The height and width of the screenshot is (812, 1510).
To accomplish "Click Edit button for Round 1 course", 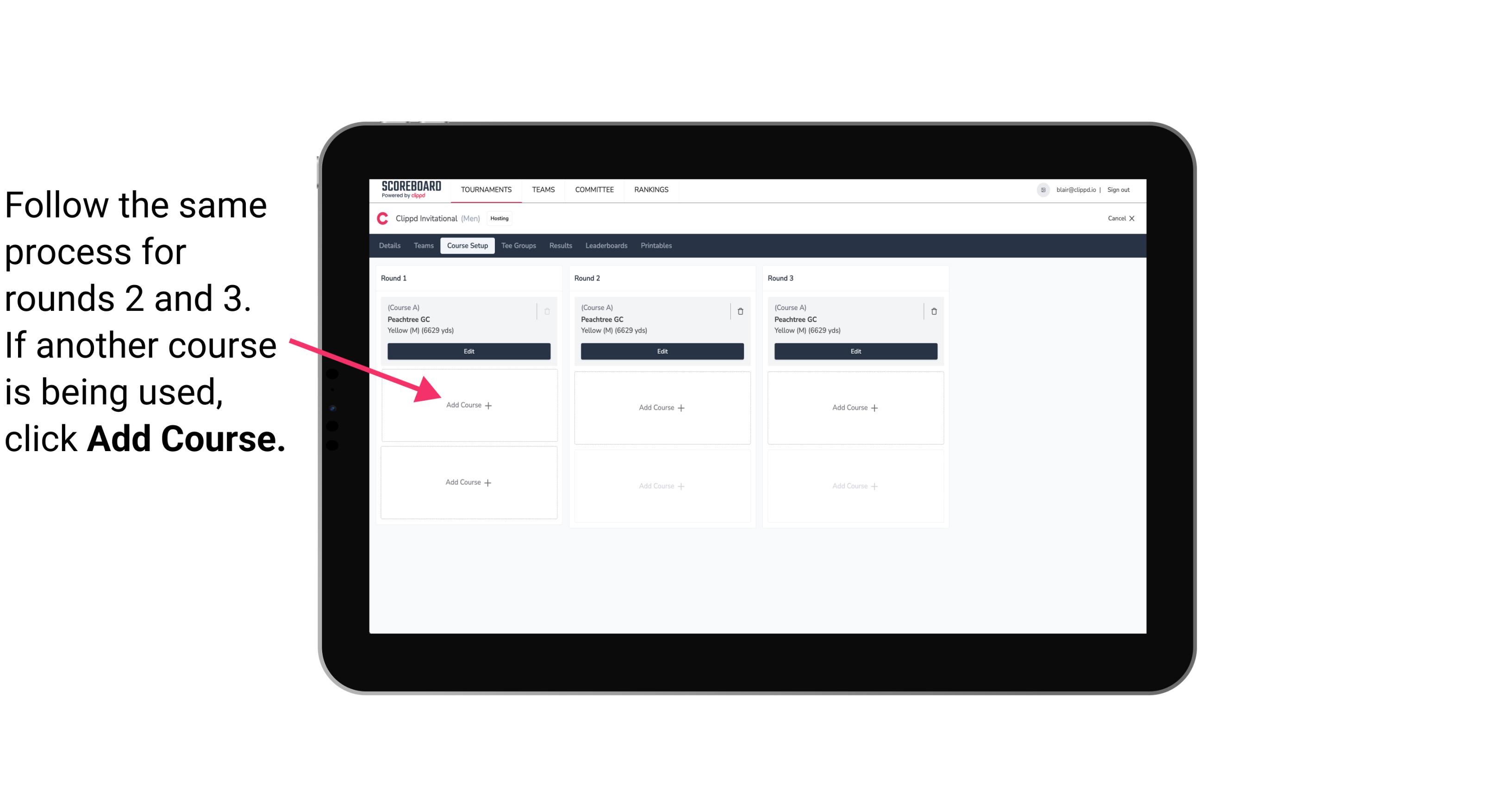I will pyautogui.click(x=467, y=351).
